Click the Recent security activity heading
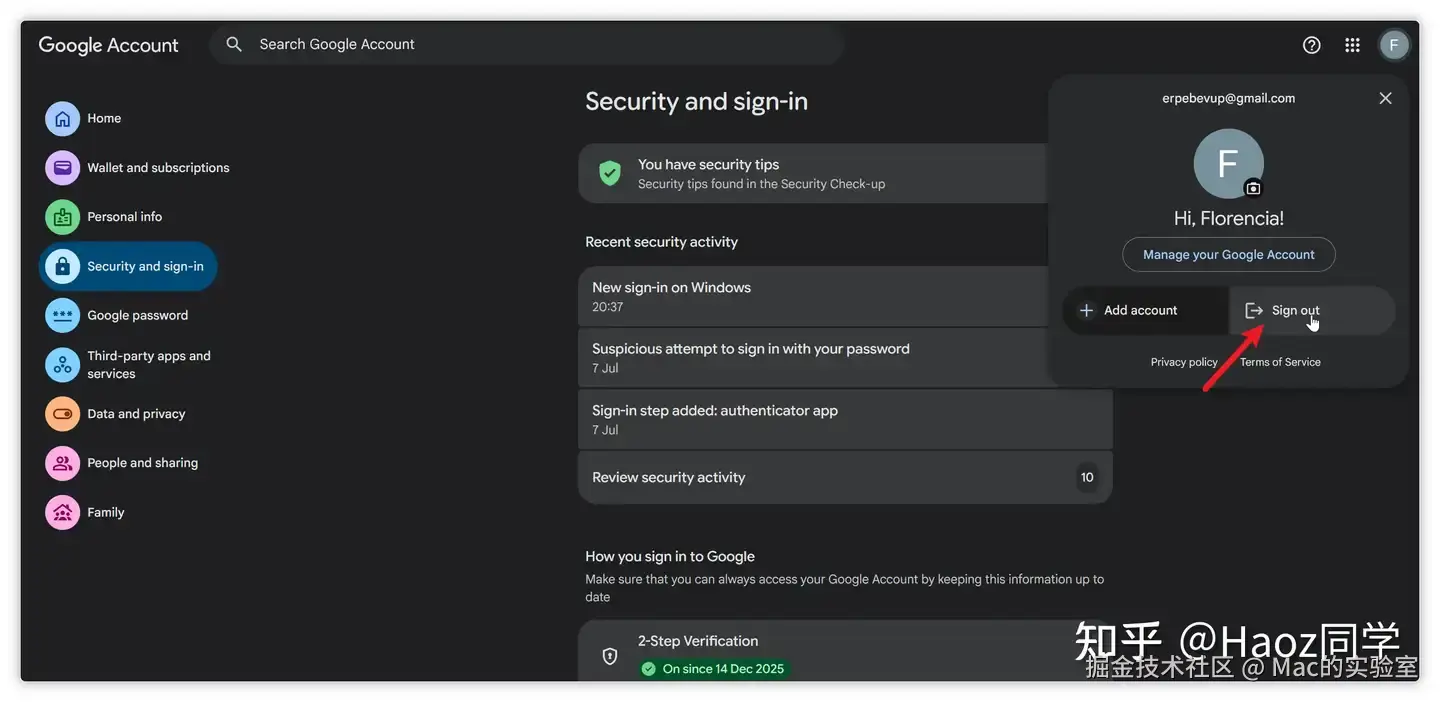 661,242
